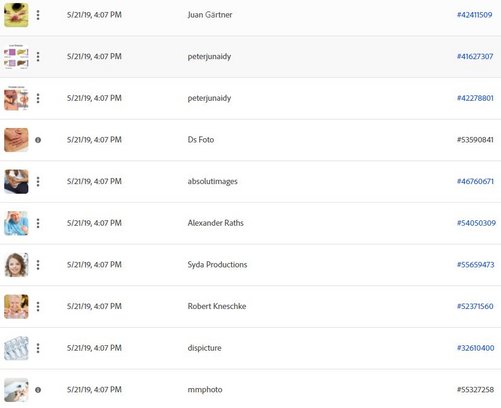501x408 pixels.
Task: Open the options menu for Alexander Raths row
Action: (38, 223)
